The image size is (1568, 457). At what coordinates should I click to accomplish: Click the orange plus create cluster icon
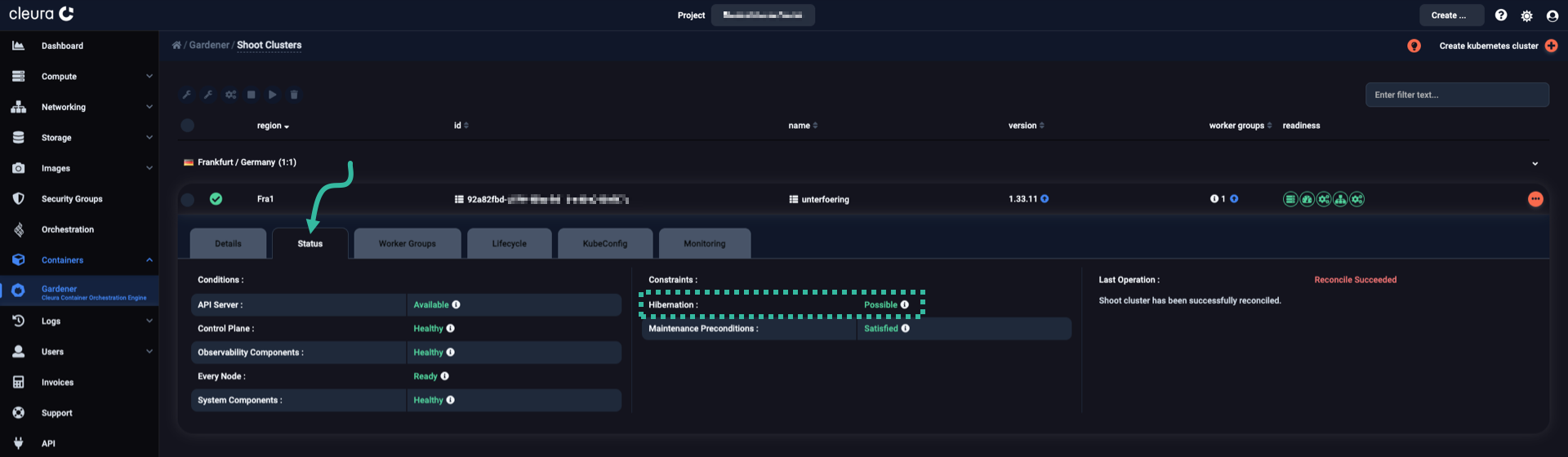[x=1552, y=46]
